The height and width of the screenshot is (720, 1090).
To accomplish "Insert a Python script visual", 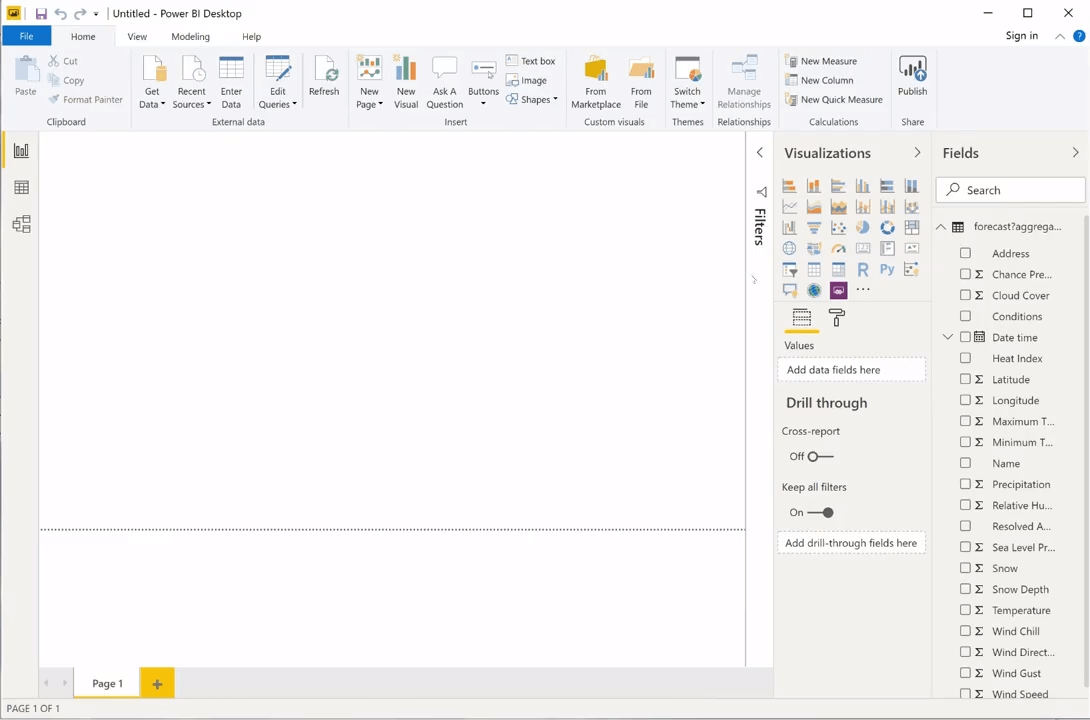I will click(x=887, y=270).
